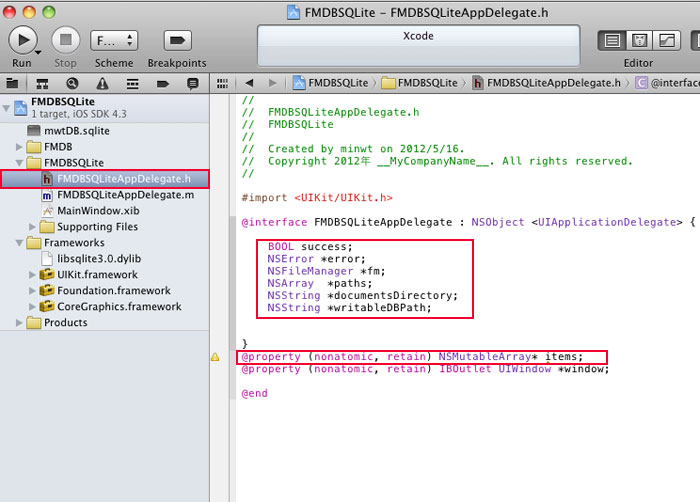Click the NSMutableArray* items property line
The width and height of the screenshot is (700, 502).
[412, 356]
